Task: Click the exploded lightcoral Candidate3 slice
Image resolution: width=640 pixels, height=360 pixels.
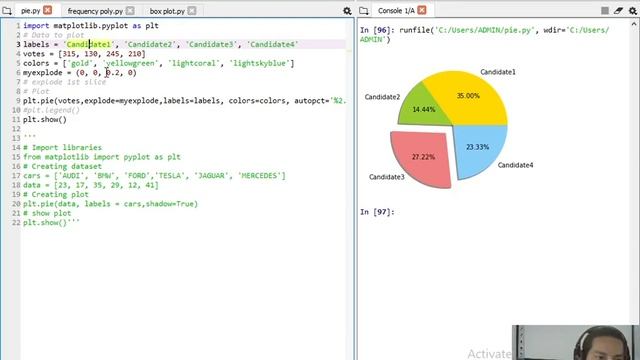Action: (x=420, y=159)
